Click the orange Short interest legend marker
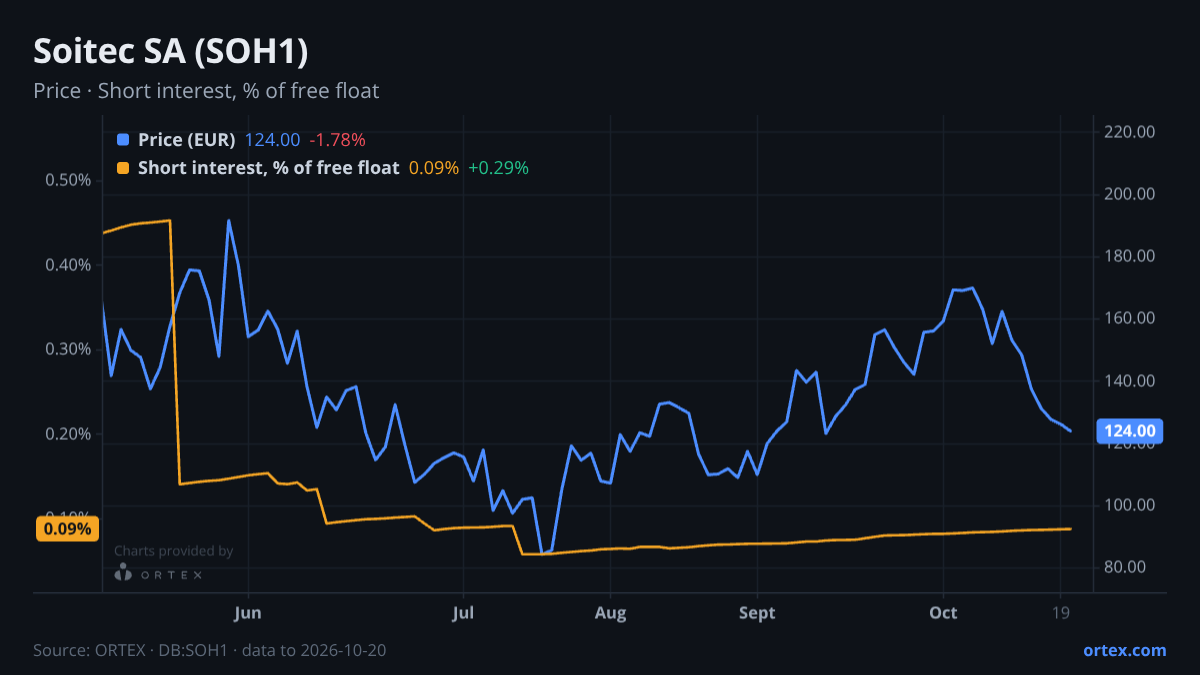The height and width of the screenshot is (675, 1200). (123, 168)
